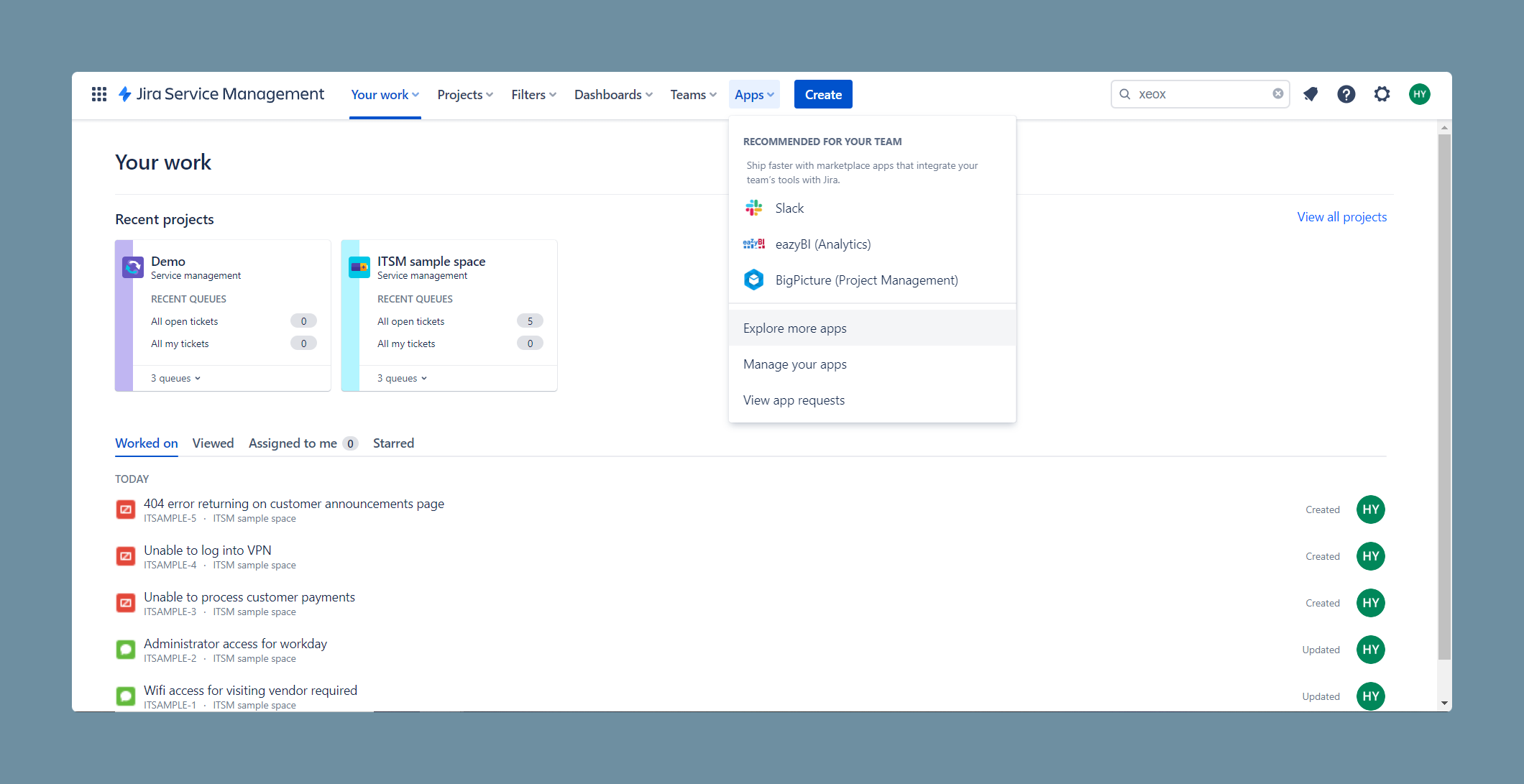The width and height of the screenshot is (1524, 784).
Task: Click the BigPicture app icon
Action: pos(753,280)
